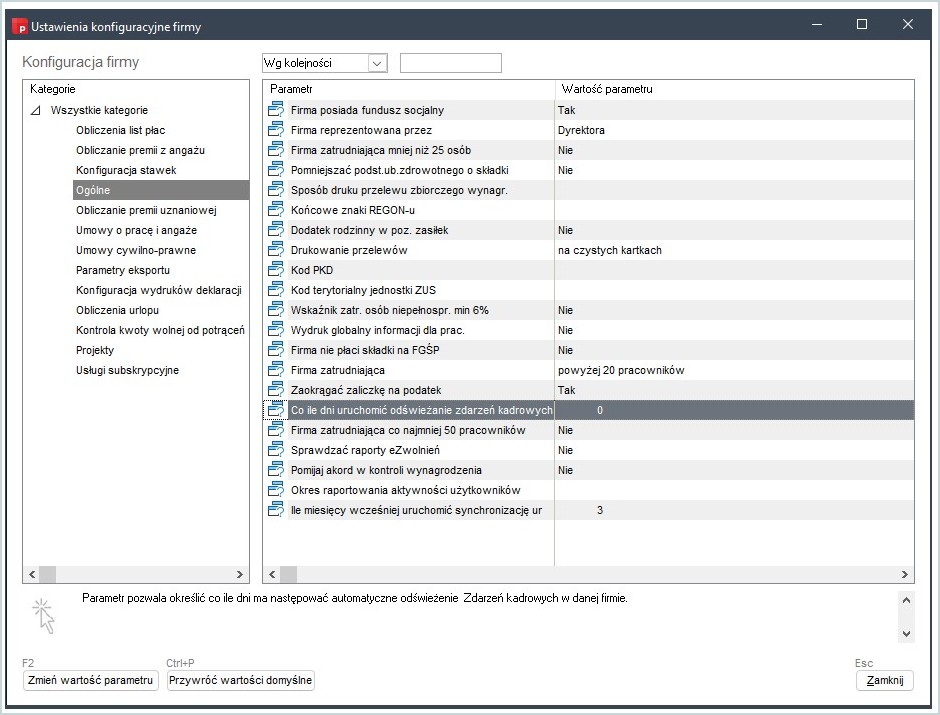Click Zmień wartość parametru button
The height and width of the screenshot is (715, 940).
91,680
